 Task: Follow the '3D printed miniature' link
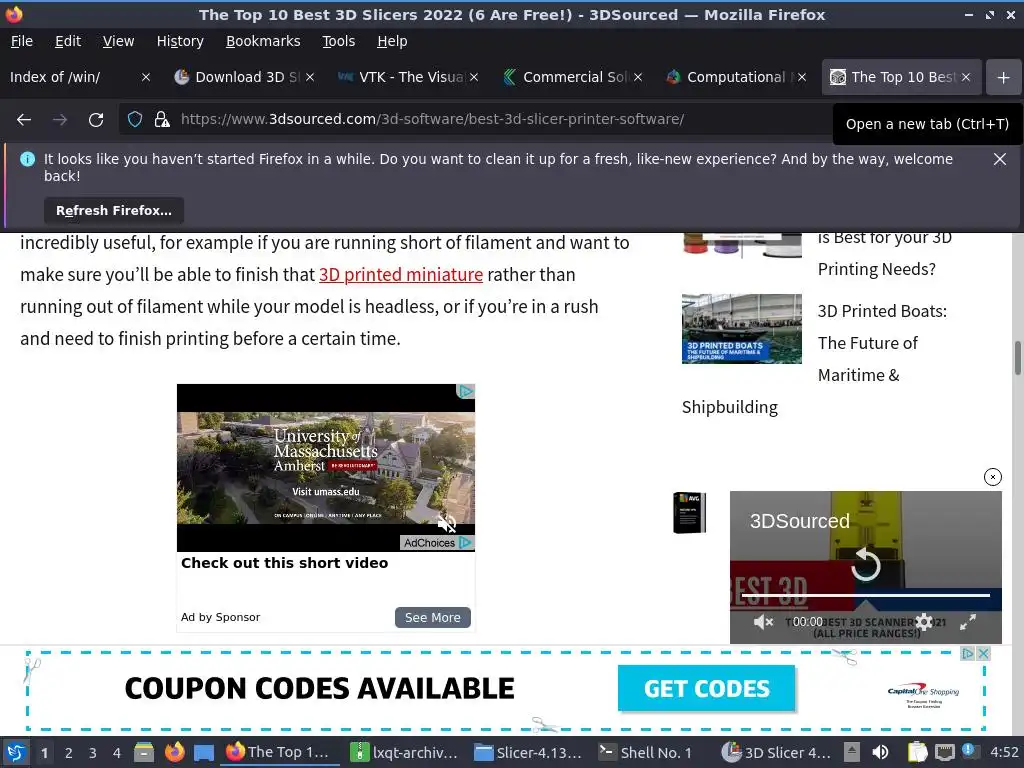[x=400, y=274]
